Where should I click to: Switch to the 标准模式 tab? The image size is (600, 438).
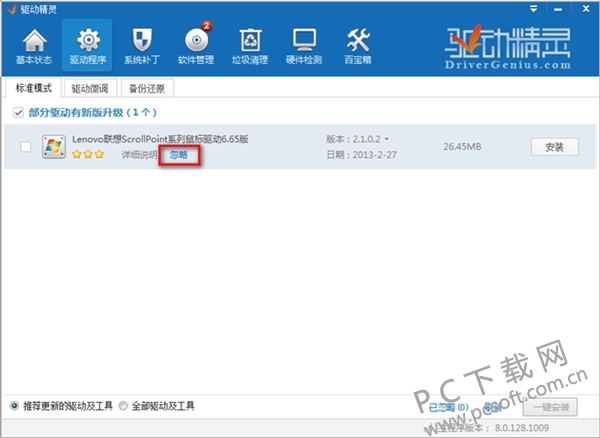pos(33,88)
